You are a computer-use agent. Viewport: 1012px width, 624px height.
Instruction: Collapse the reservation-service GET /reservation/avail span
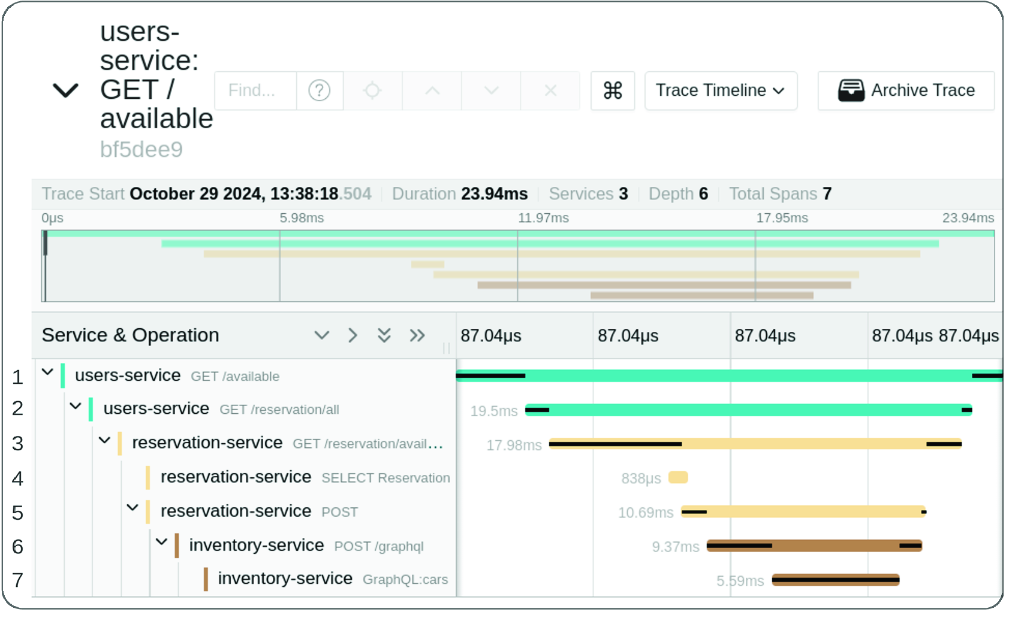pyautogui.click(x=105, y=441)
